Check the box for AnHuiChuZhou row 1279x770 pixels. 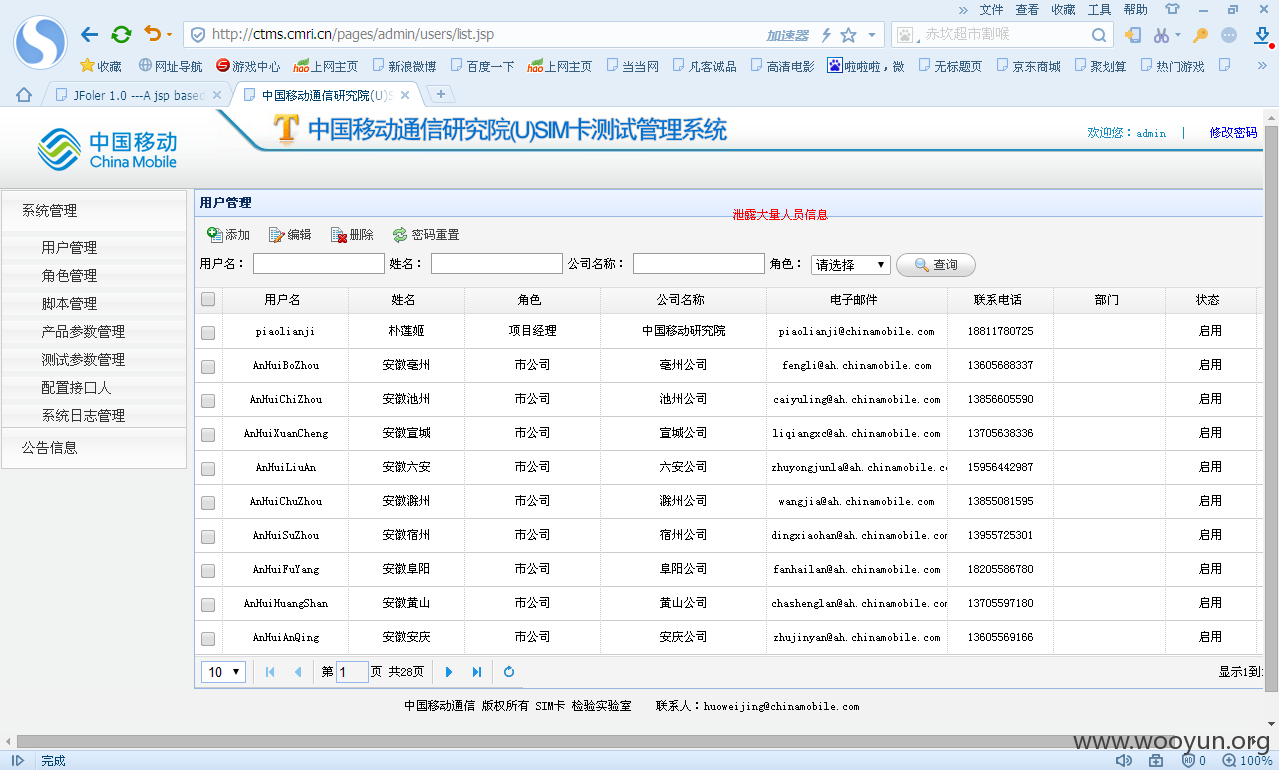[x=208, y=503]
